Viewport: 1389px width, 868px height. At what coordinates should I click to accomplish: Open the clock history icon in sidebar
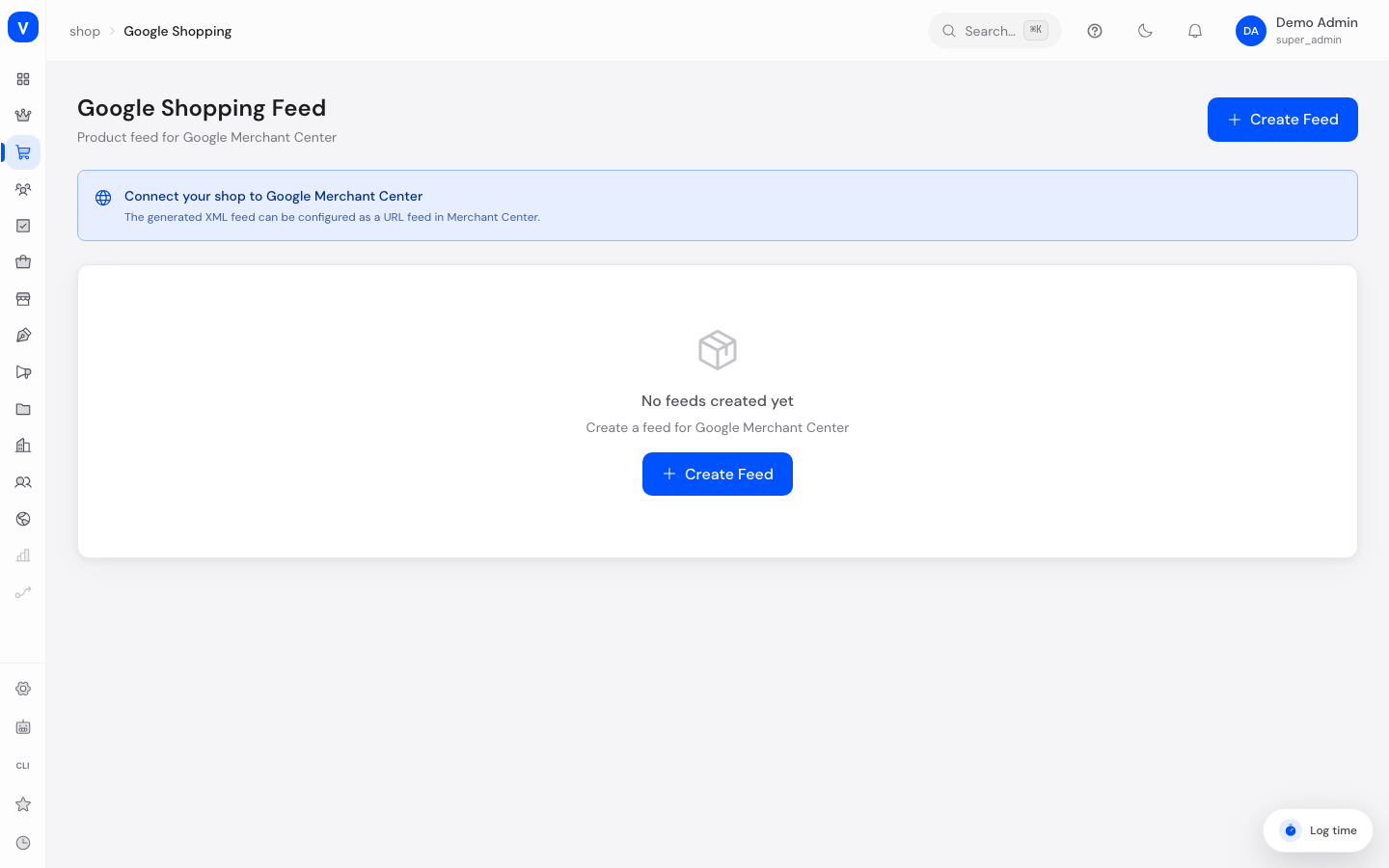pos(23,843)
